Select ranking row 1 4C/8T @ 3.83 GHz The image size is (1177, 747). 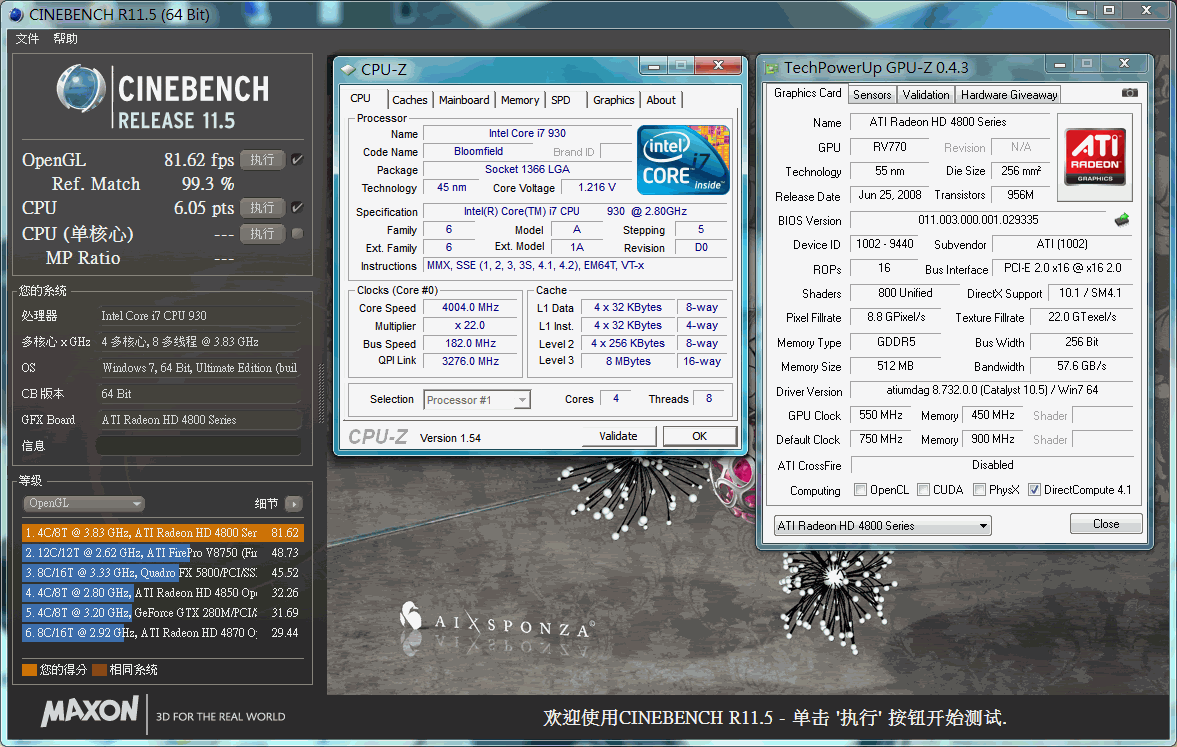click(162, 533)
